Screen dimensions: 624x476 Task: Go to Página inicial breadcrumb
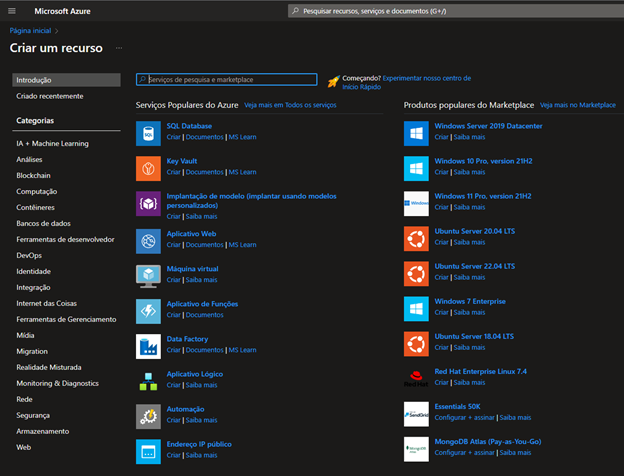tap(30, 31)
